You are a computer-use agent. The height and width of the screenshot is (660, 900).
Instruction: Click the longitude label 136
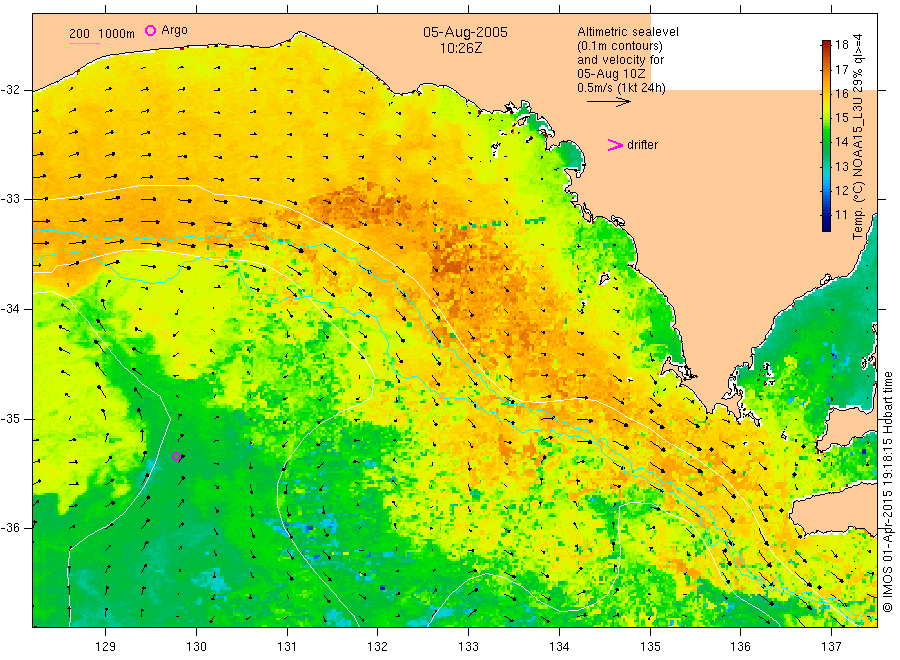[740, 647]
